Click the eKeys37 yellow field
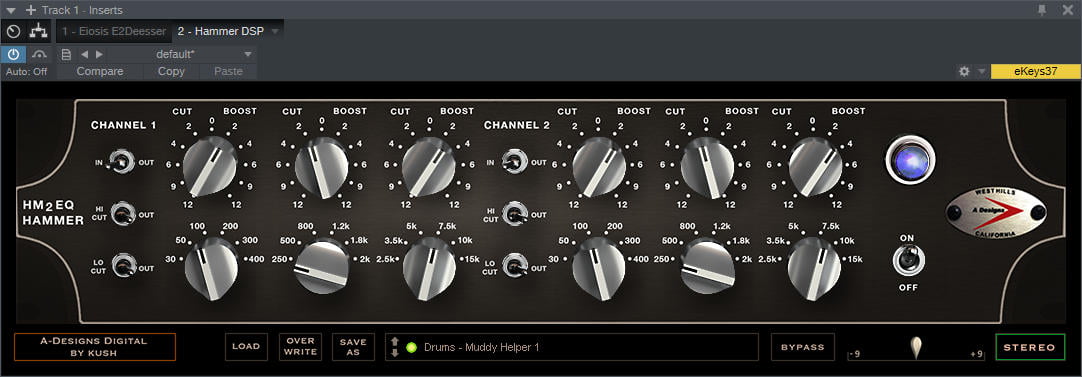 pyautogui.click(x=1035, y=71)
